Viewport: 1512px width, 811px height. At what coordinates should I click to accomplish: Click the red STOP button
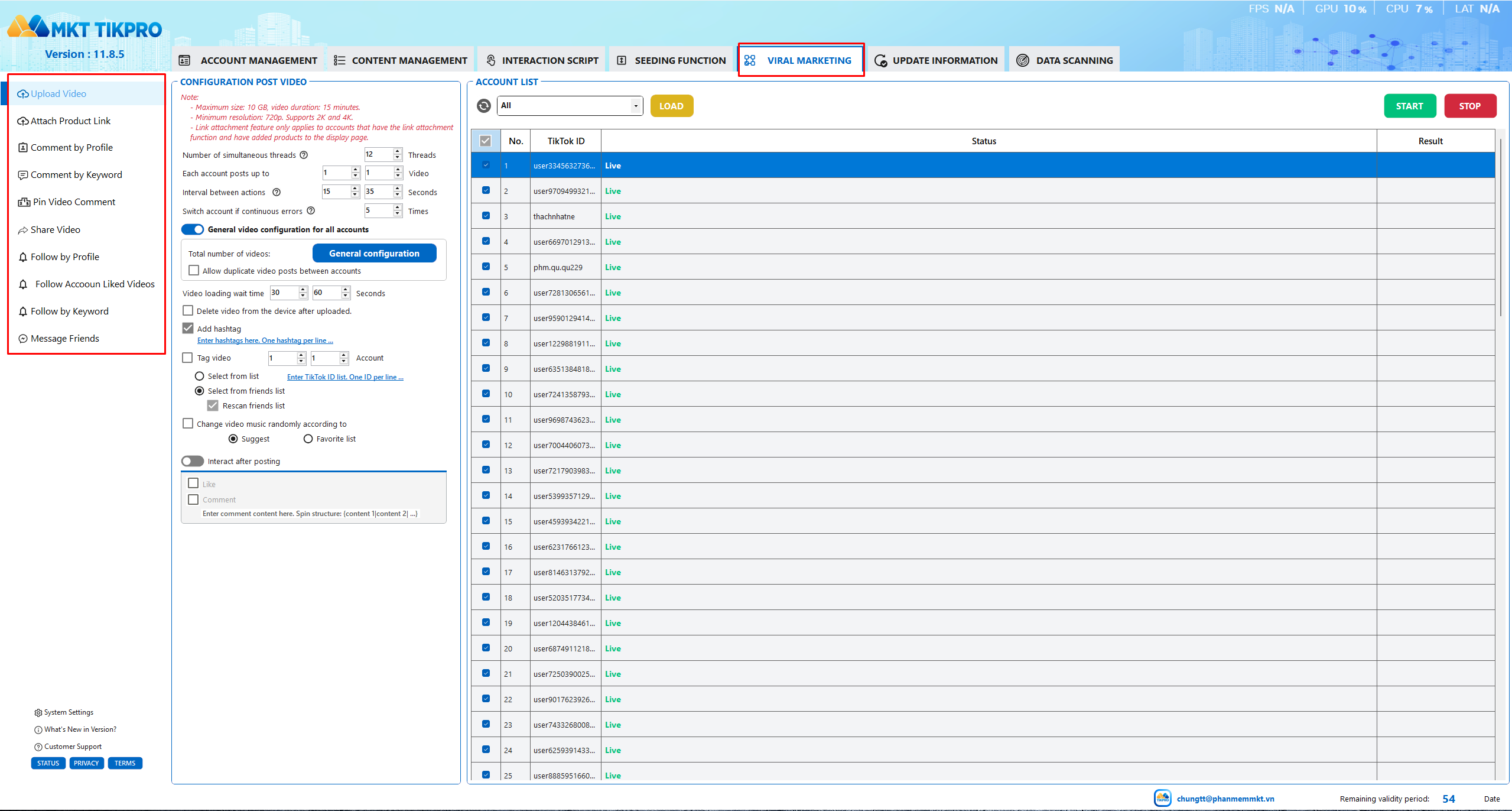1469,106
